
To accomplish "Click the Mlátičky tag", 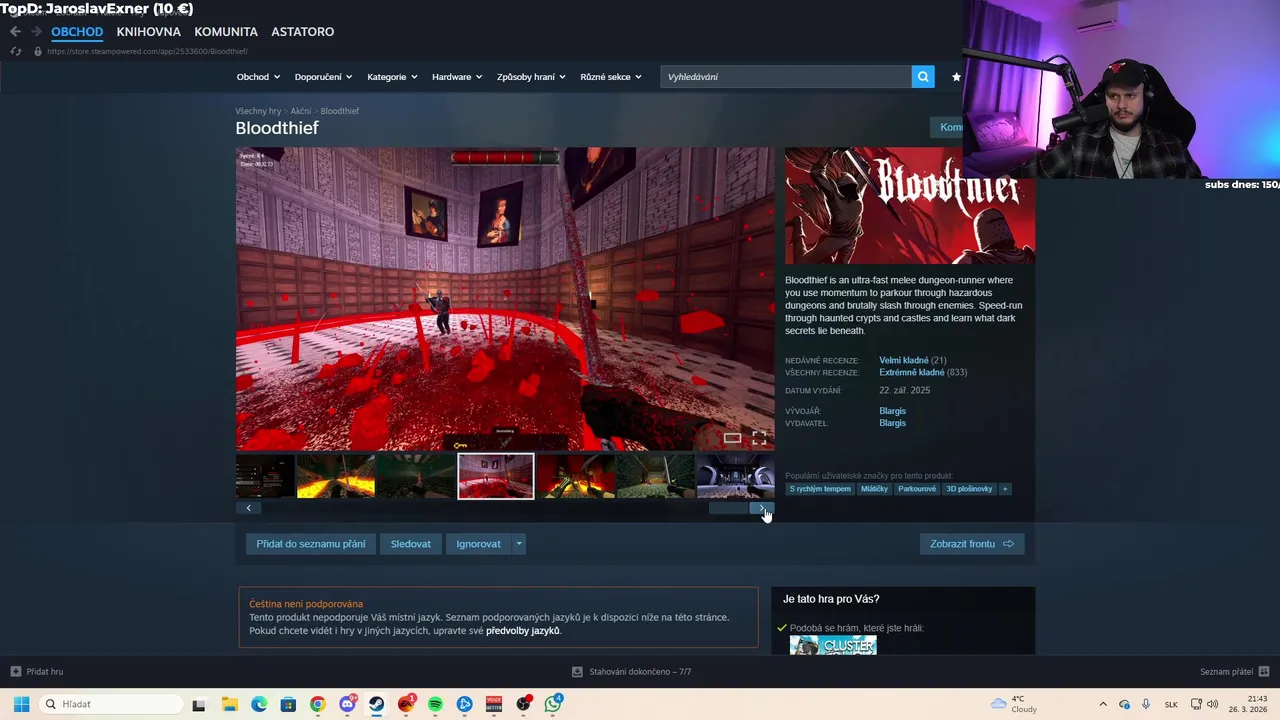I will pyautogui.click(x=874, y=489).
